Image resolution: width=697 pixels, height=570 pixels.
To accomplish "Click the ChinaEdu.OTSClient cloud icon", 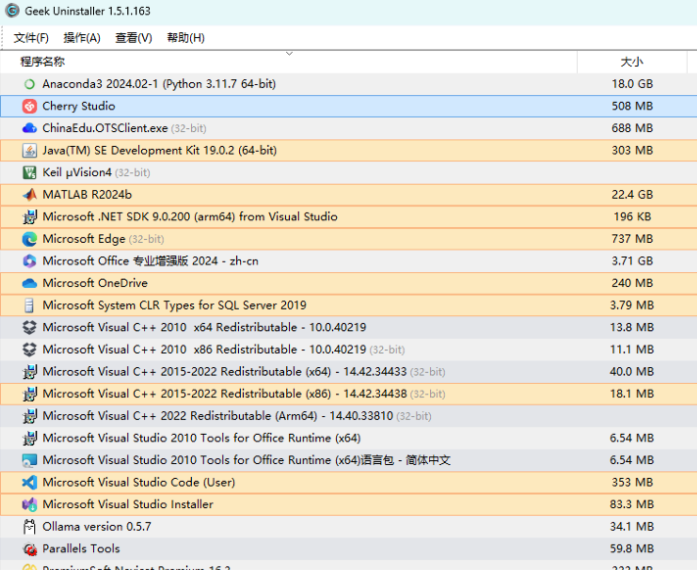I will 29,128.
